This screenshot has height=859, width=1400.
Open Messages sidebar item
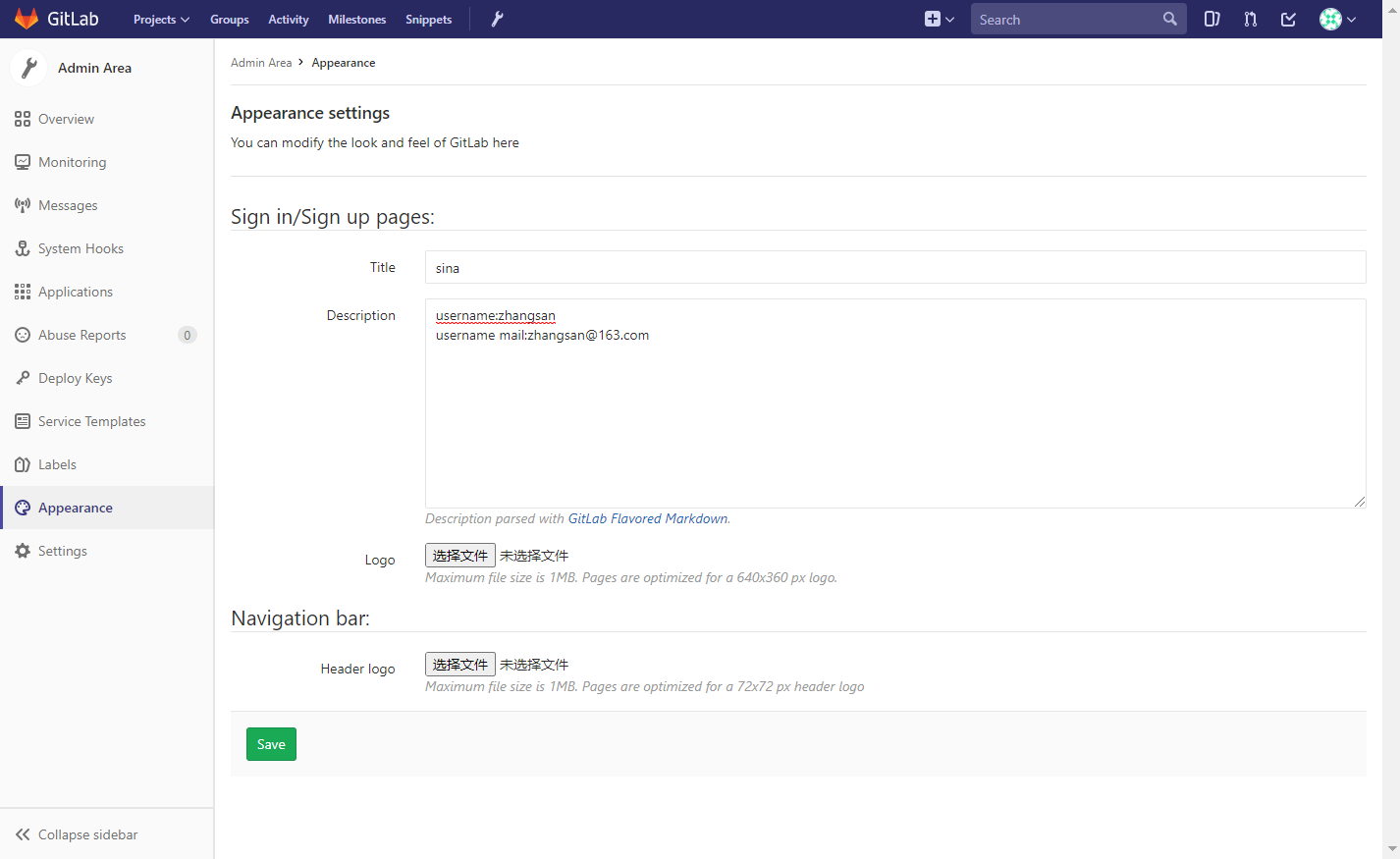107,205
